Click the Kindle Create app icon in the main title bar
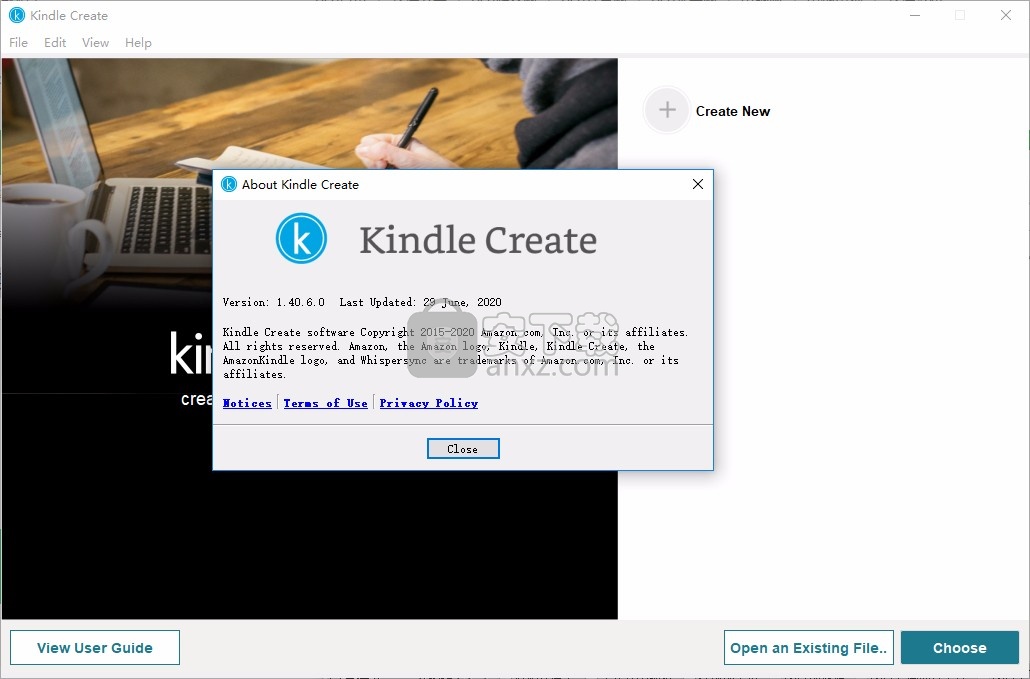Screen dimensions: 1030x679 click(x=16, y=15)
